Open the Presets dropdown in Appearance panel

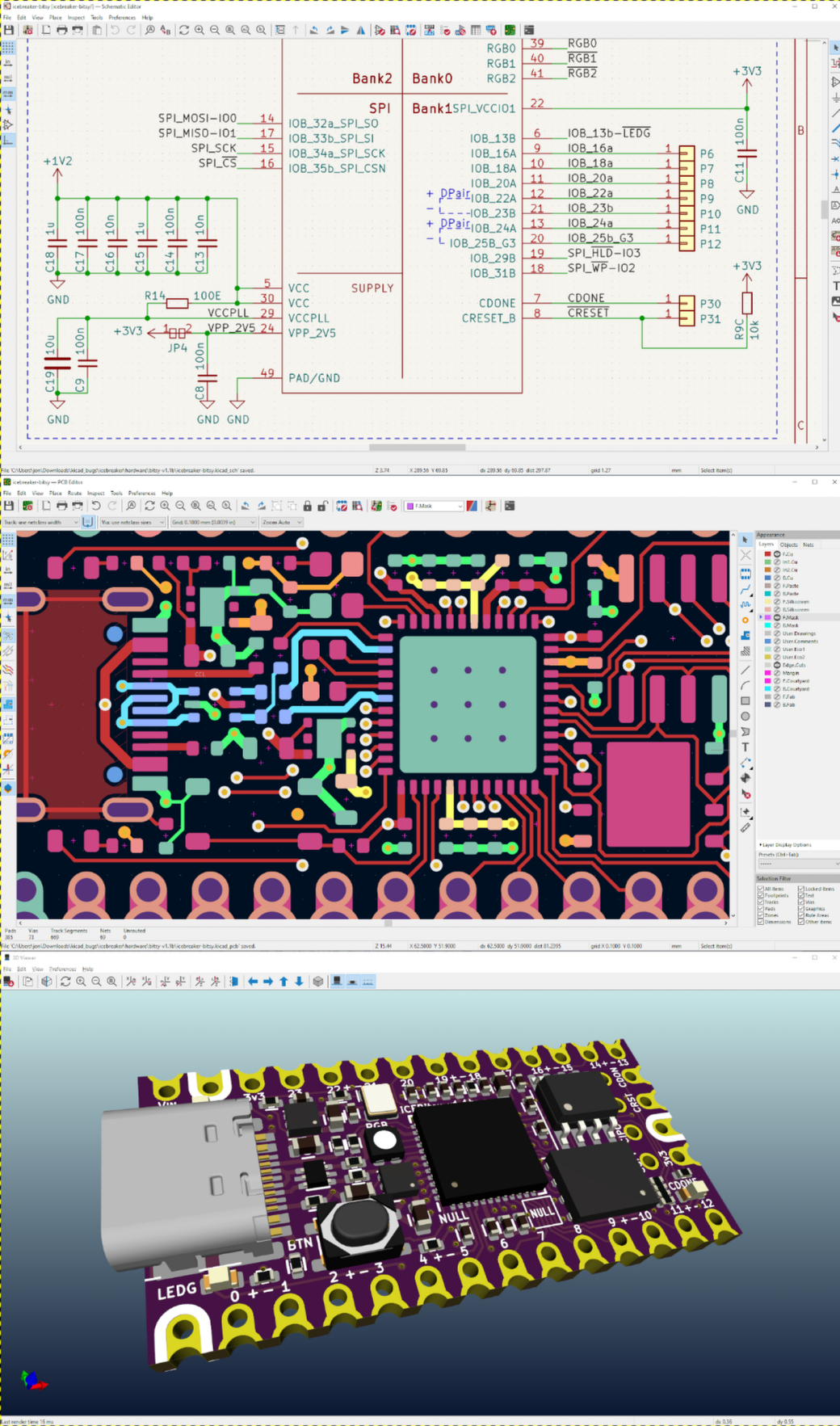coord(796,864)
